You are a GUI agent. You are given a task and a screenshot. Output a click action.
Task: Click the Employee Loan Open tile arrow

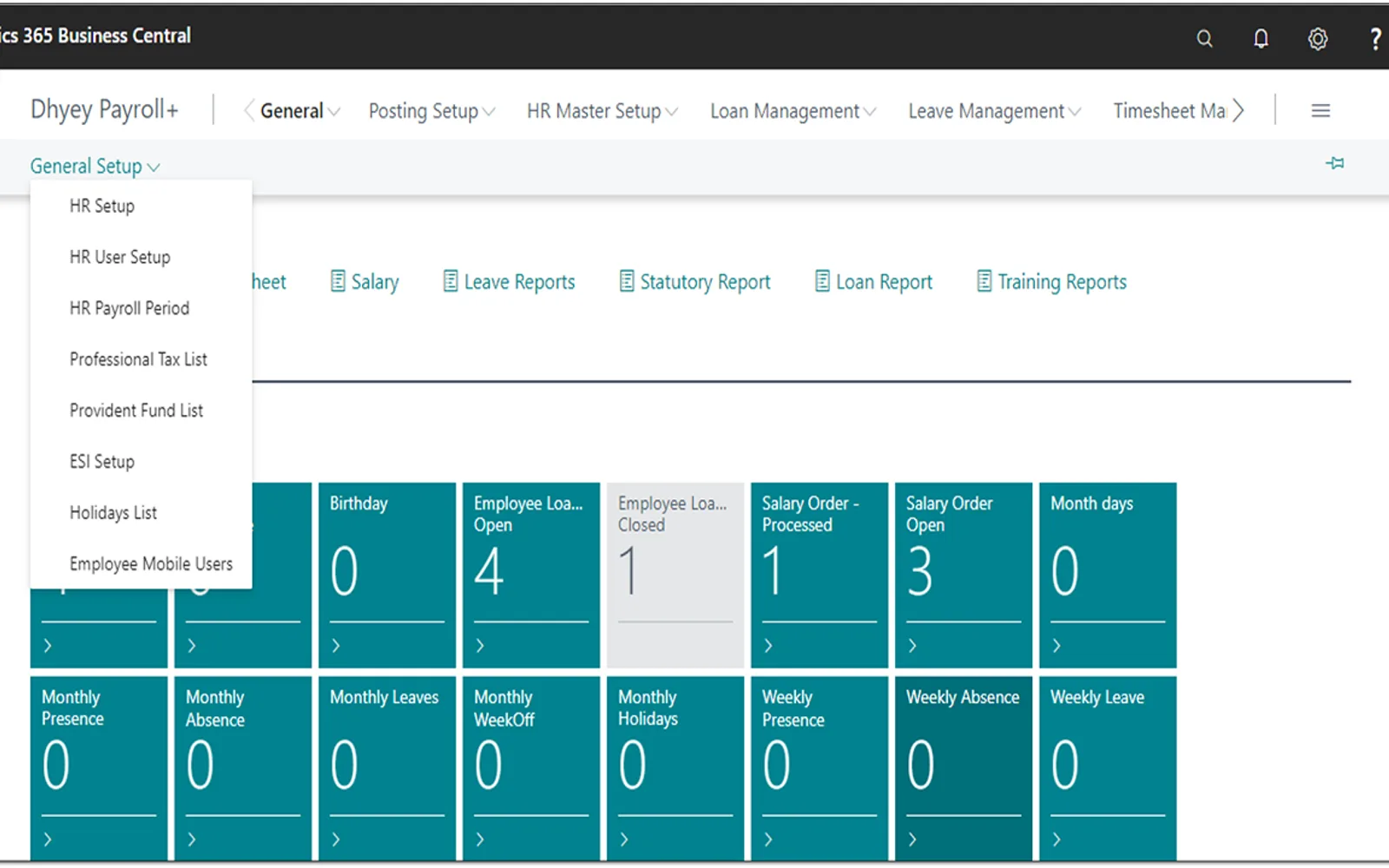pyautogui.click(x=480, y=646)
